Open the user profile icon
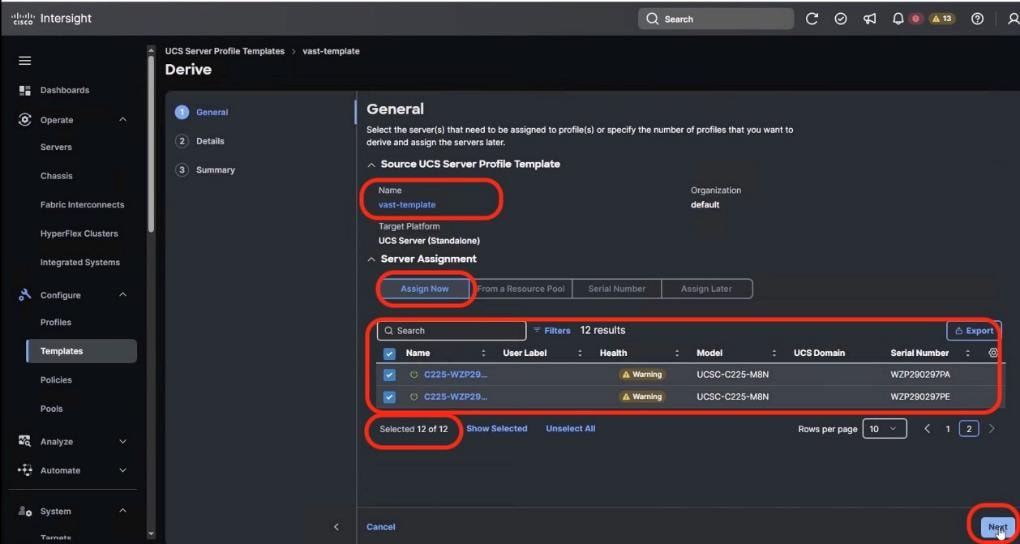 pyautogui.click(x=1012, y=19)
